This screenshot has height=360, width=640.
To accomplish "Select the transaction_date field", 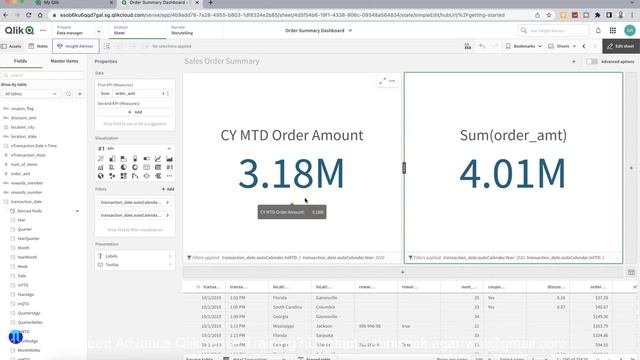I will pos(26,202).
